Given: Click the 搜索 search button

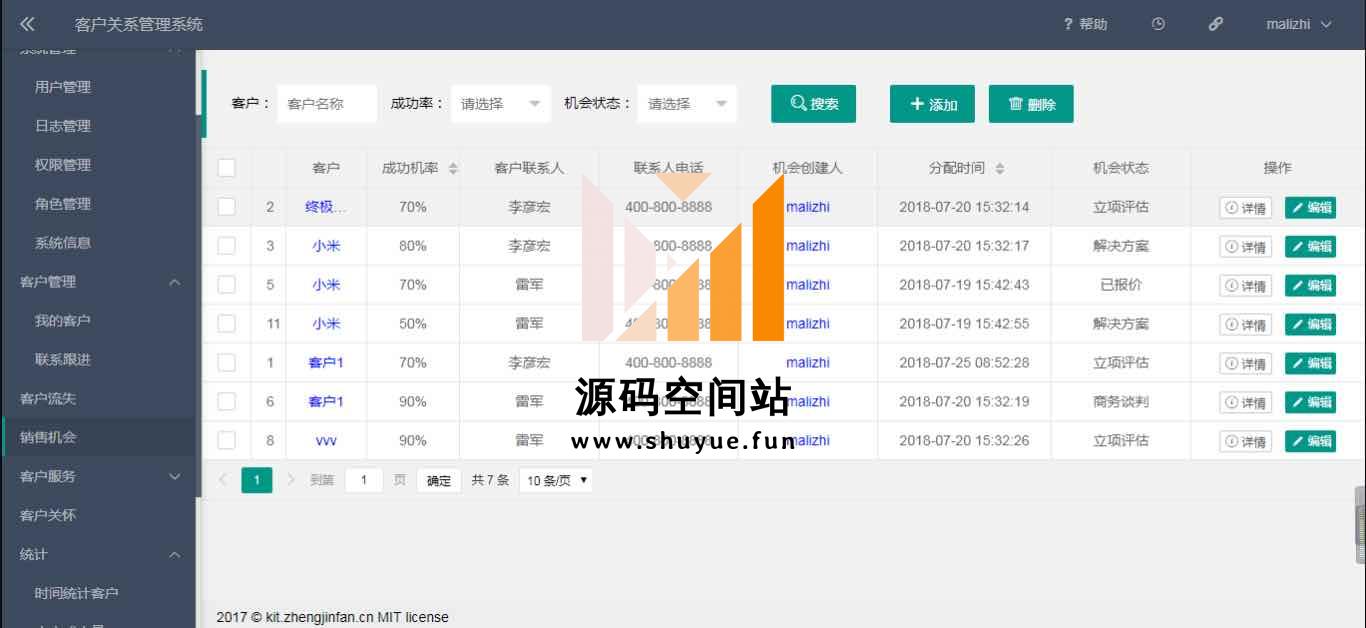Looking at the screenshot, I should 813,104.
